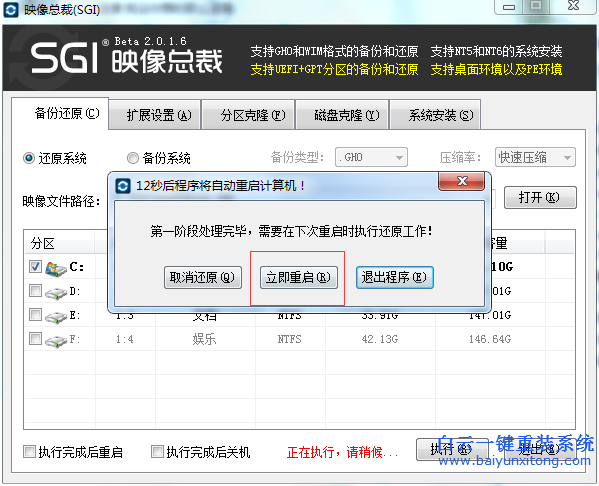Click the dialog's SGI refresh icon

(x=123, y=186)
